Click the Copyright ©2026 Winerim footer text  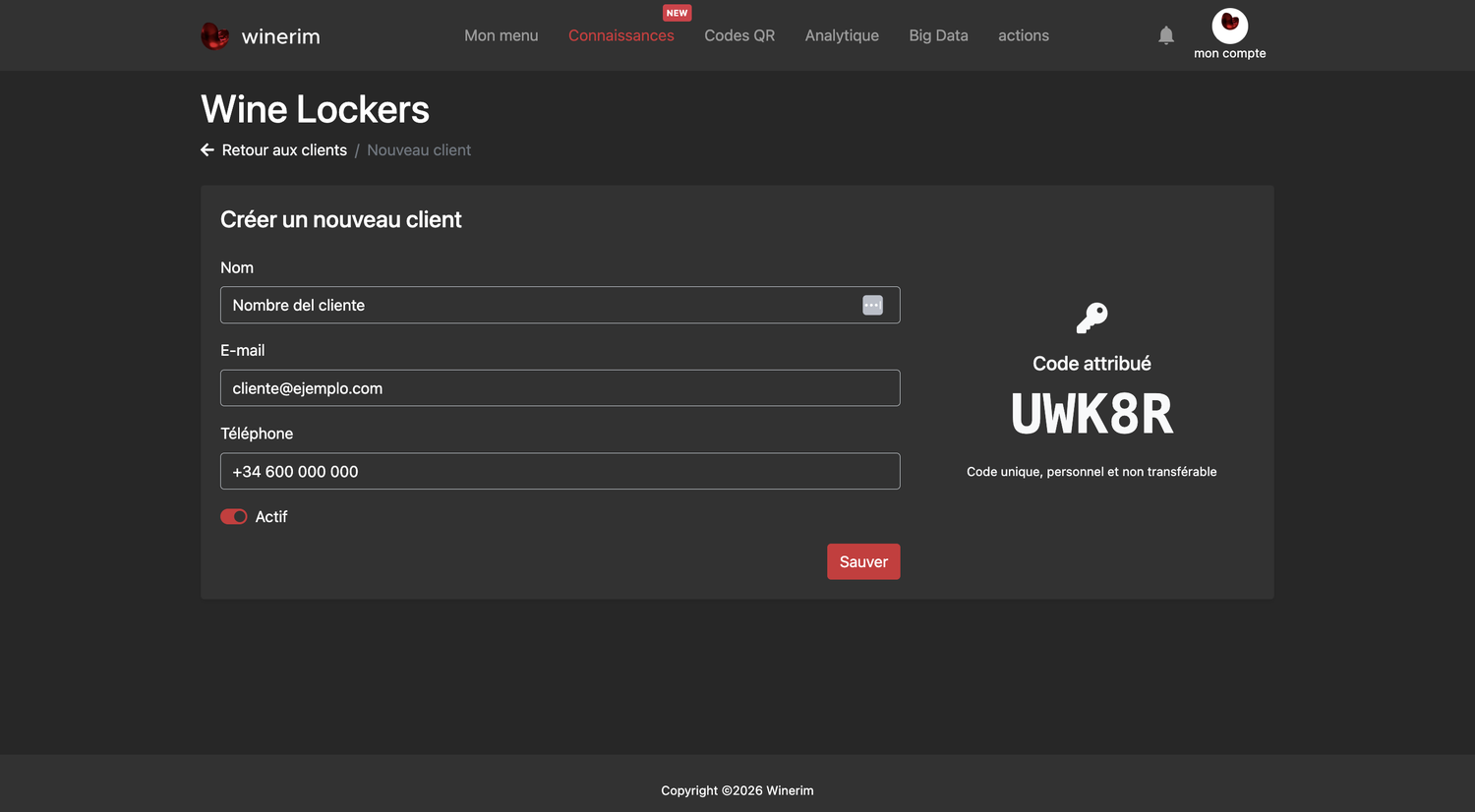point(737,790)
